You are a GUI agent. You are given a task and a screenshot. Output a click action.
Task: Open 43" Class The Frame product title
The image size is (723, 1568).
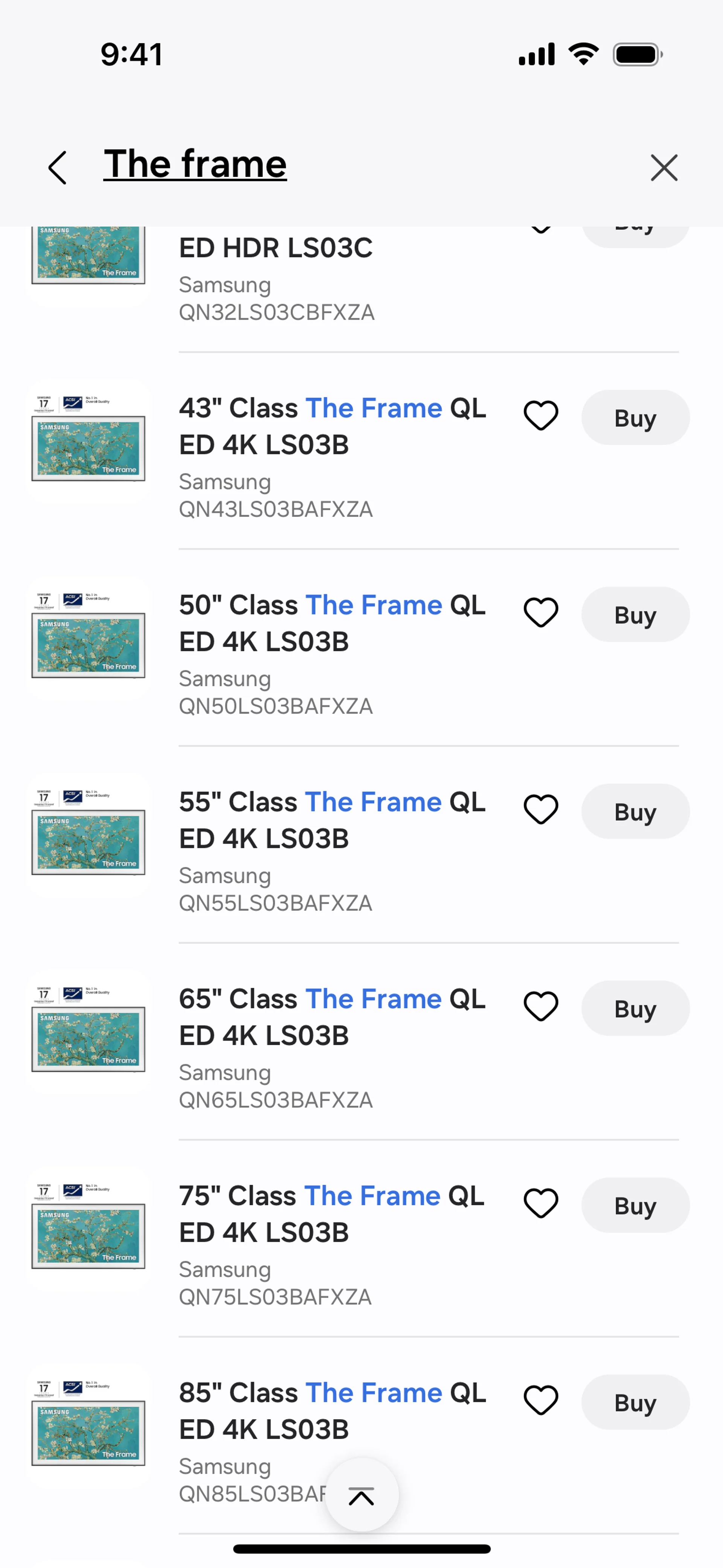(x=332, y=426)
